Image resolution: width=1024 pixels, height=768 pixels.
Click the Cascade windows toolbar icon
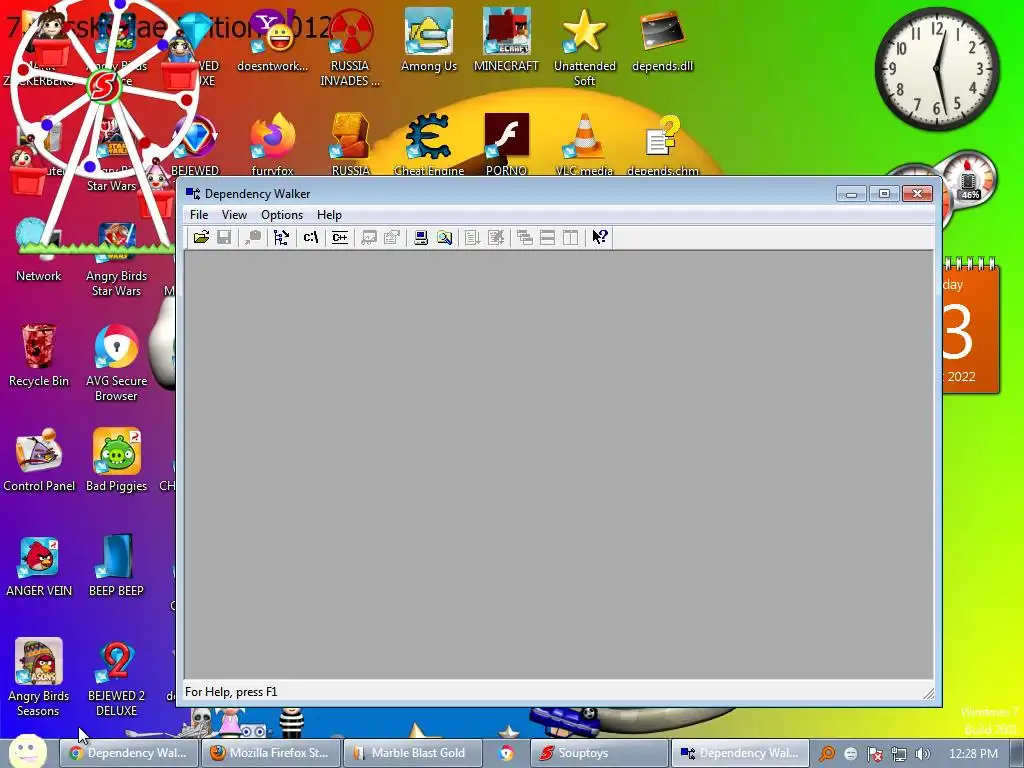[x=524, y=237]
